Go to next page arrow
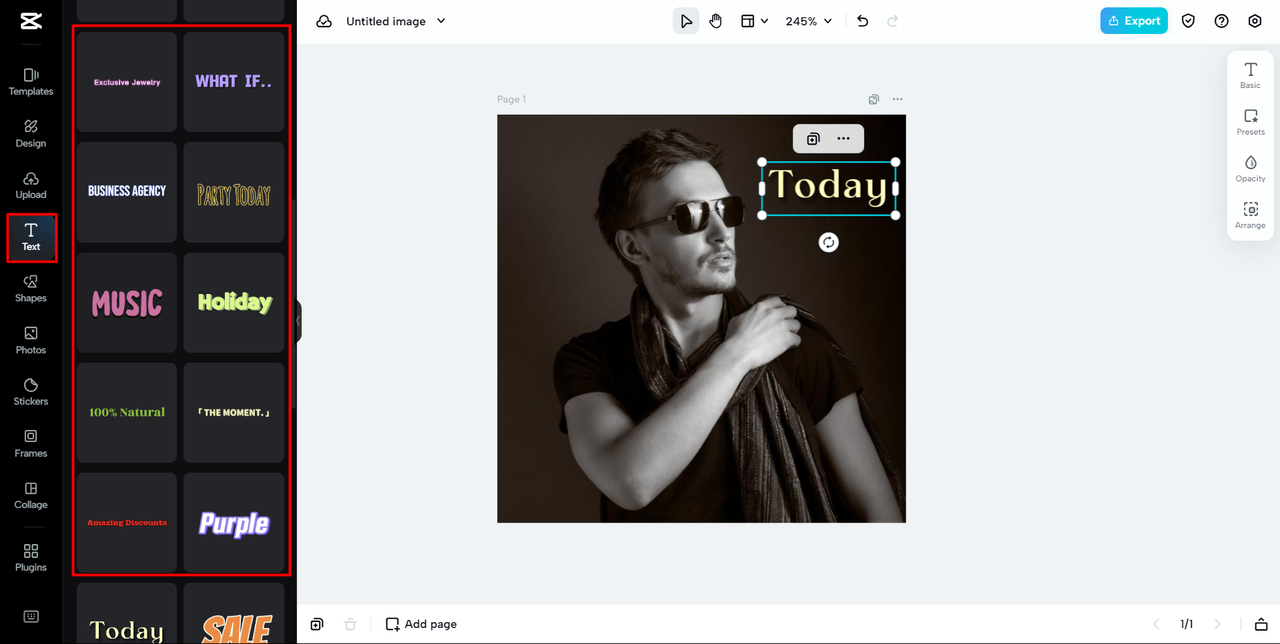 tap(1217, 624)
